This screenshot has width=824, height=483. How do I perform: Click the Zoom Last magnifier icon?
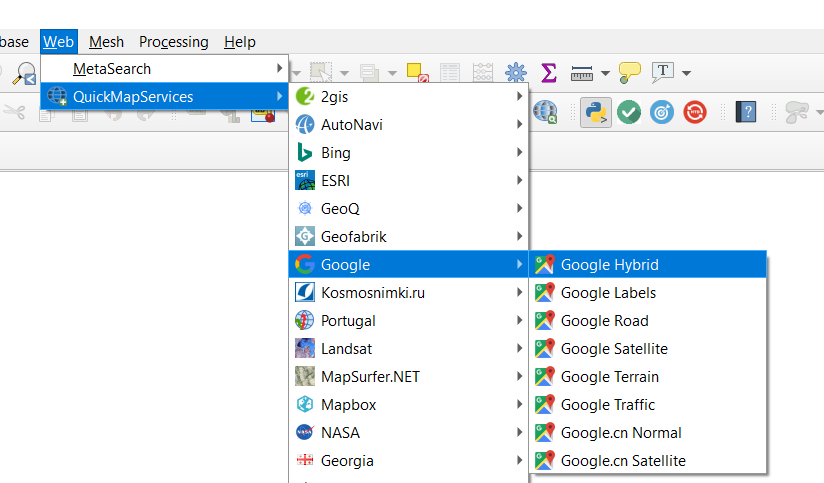click(25, 73)
